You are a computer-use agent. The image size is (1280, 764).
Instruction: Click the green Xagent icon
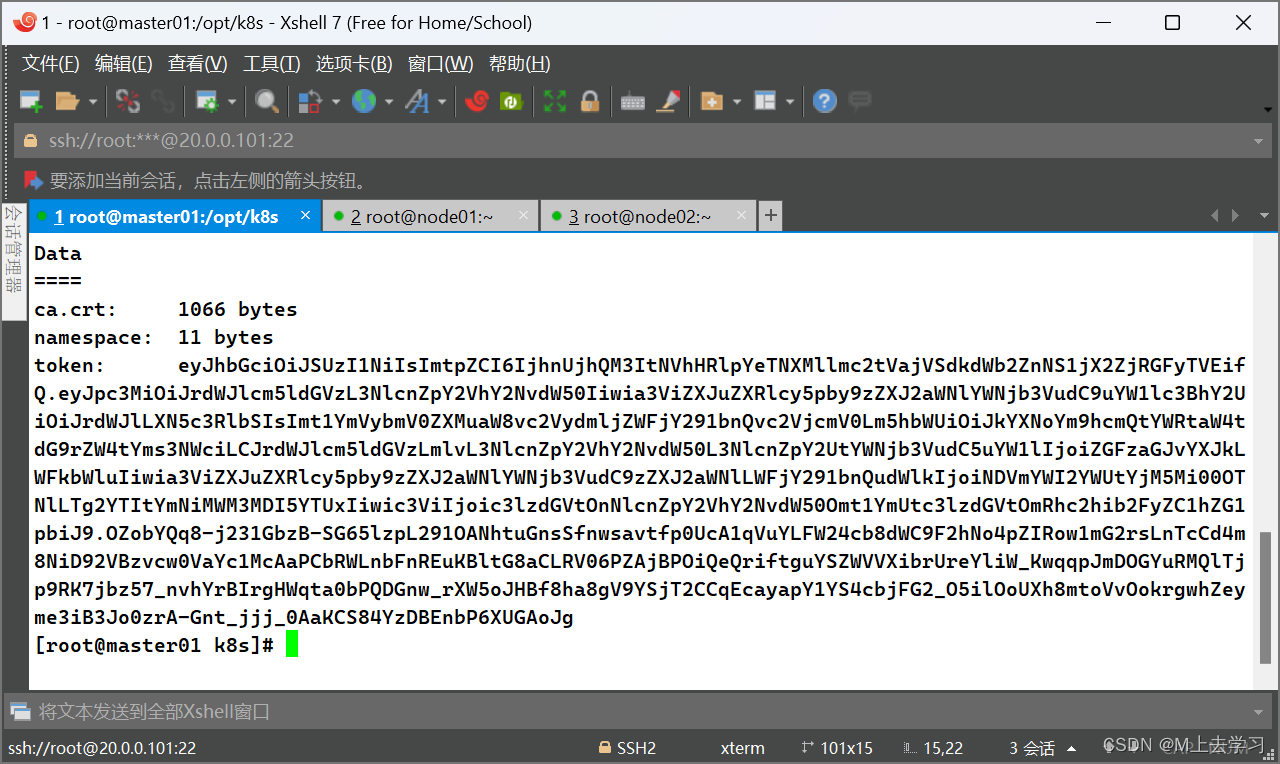point(511,101)
